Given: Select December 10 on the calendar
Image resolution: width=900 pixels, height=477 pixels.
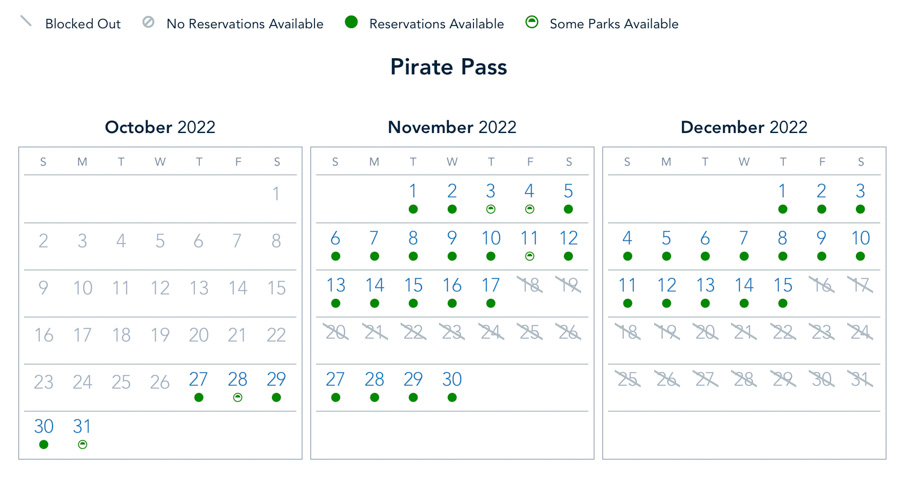Looking at the screenshot, I should pyautogui.click(x=861, y=238).
